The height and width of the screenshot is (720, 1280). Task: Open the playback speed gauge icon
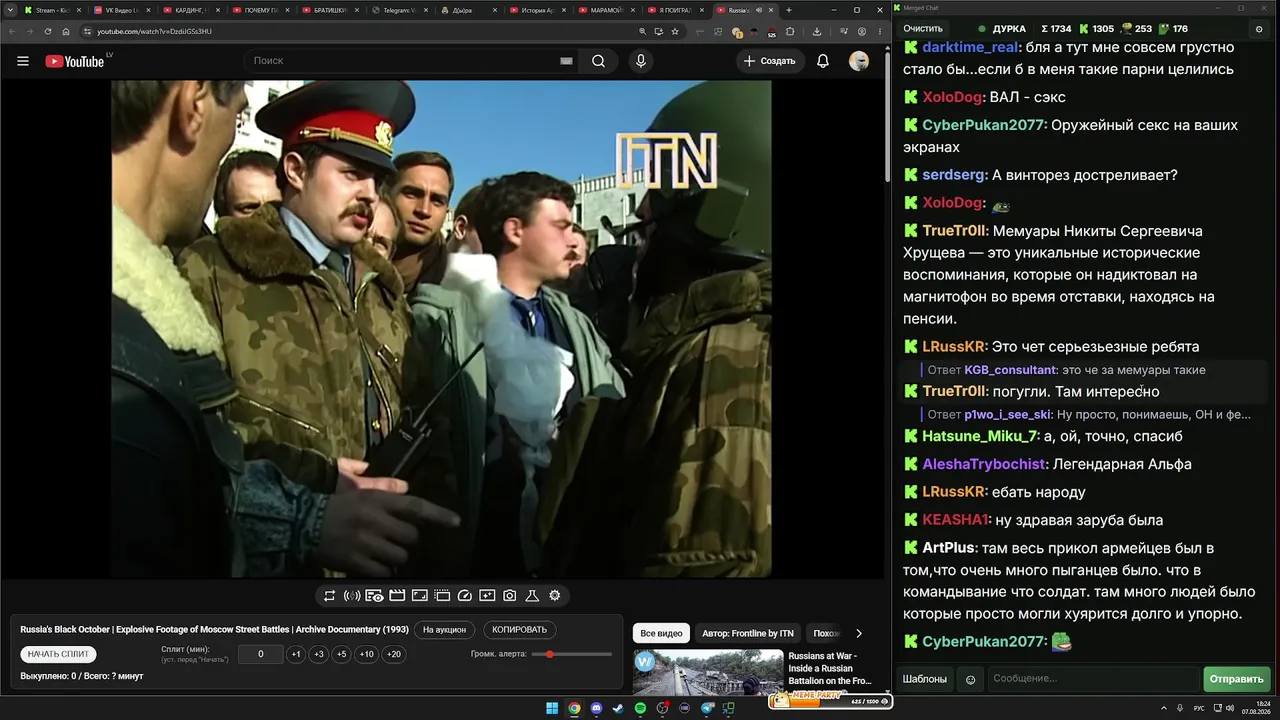[x=464, y=596]
